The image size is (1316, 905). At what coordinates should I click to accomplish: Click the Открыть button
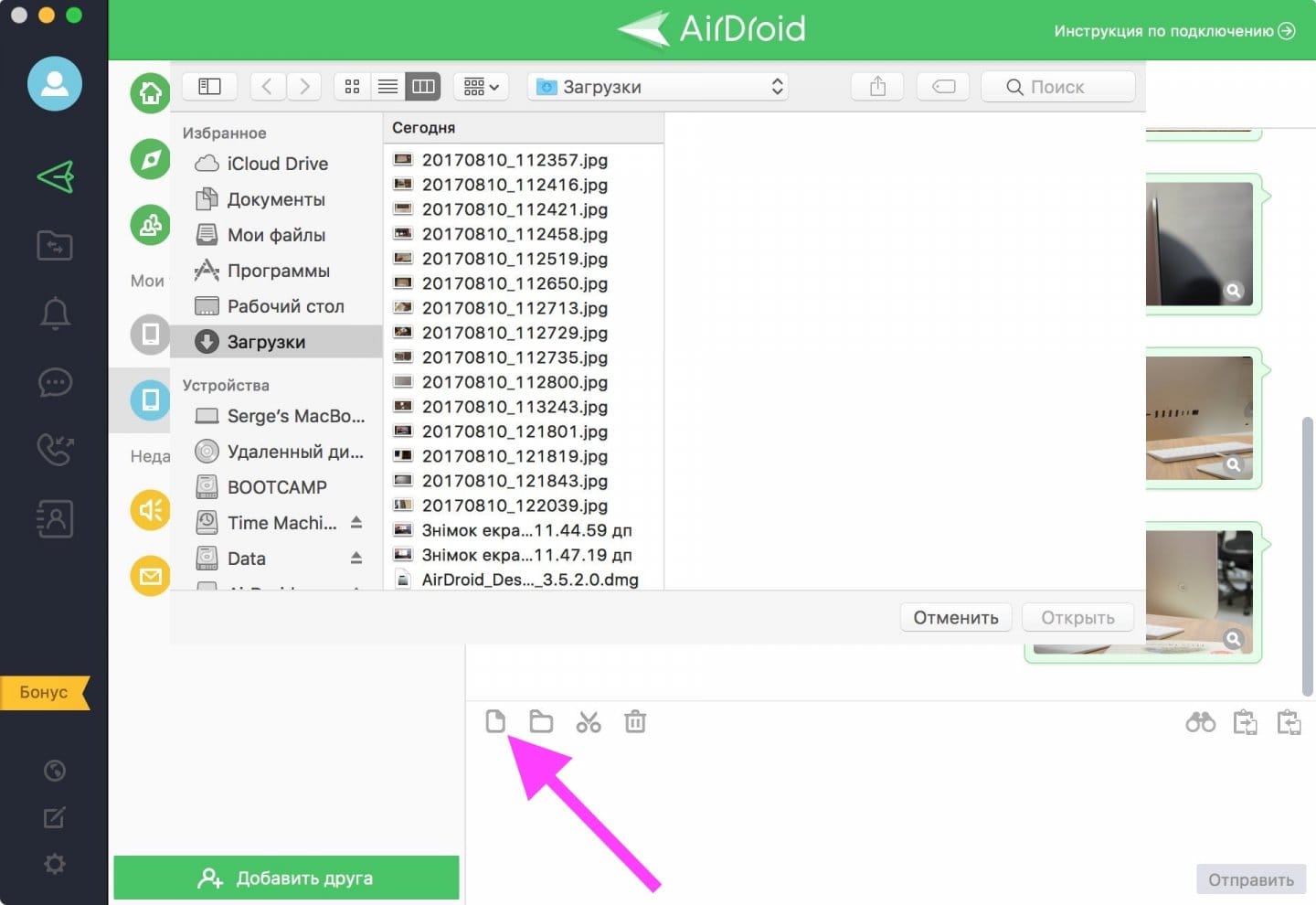(x=1077, y=617)
